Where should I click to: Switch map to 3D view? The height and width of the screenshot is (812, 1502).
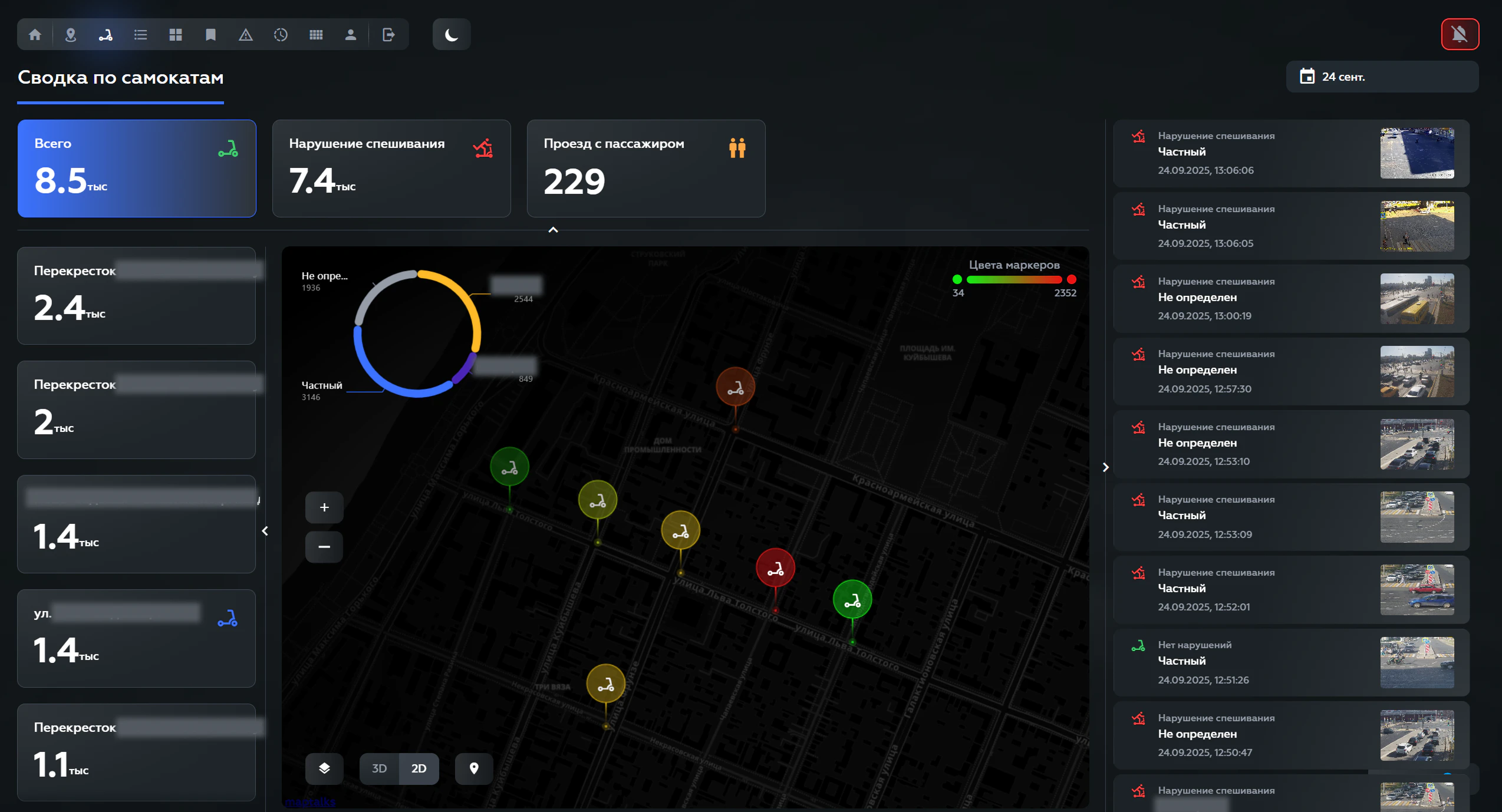point(379,768)
